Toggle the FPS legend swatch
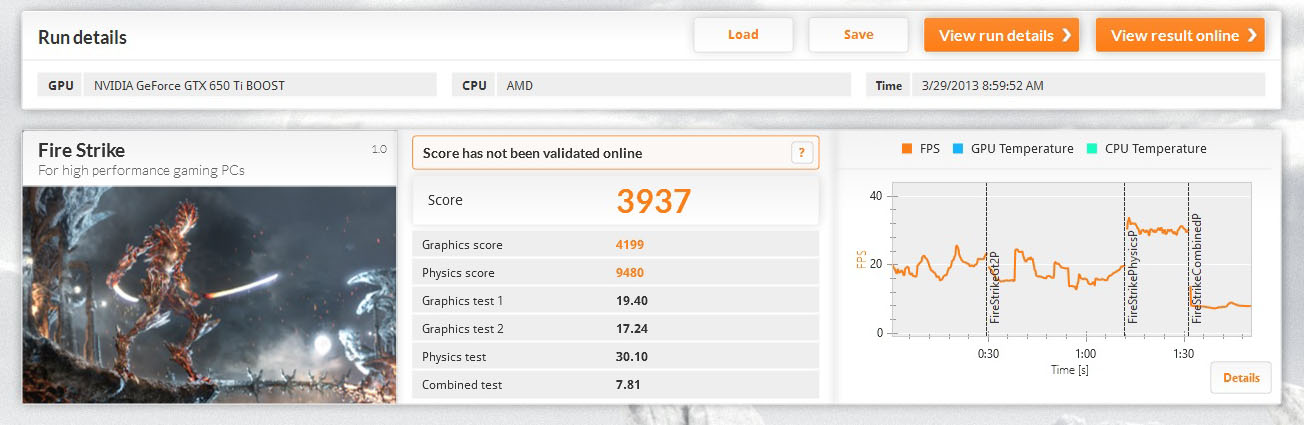1304x425 pixels. click(908, 149)
